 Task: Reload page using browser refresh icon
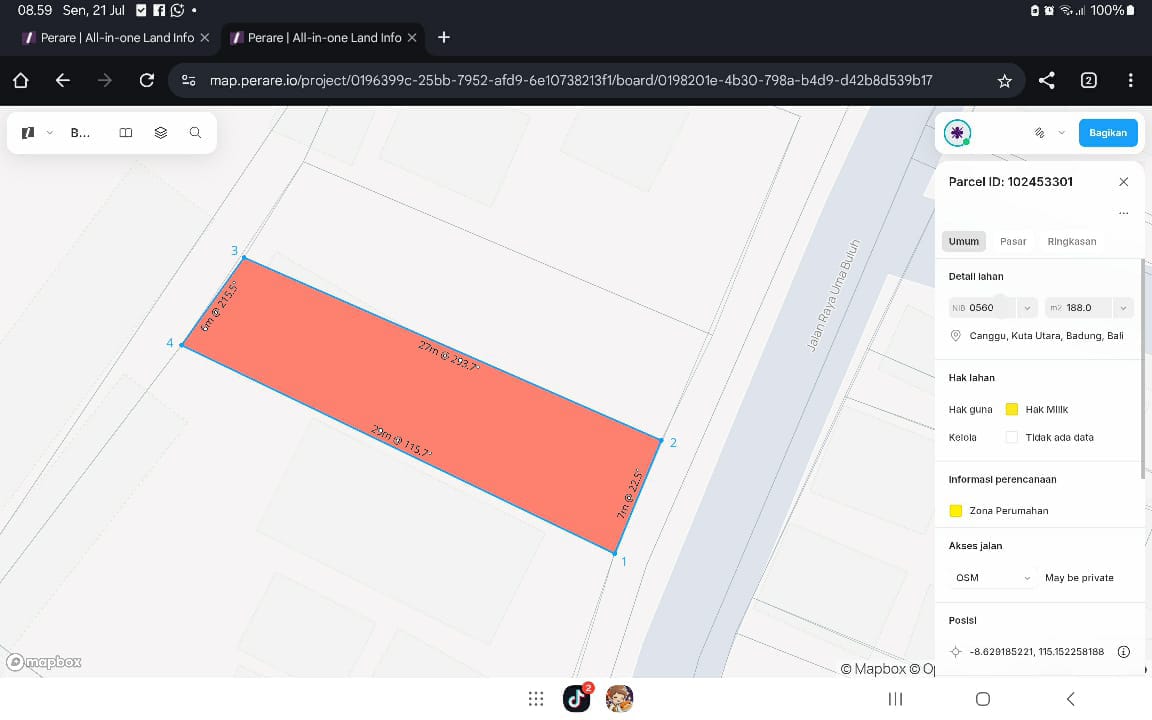(146, 80)
